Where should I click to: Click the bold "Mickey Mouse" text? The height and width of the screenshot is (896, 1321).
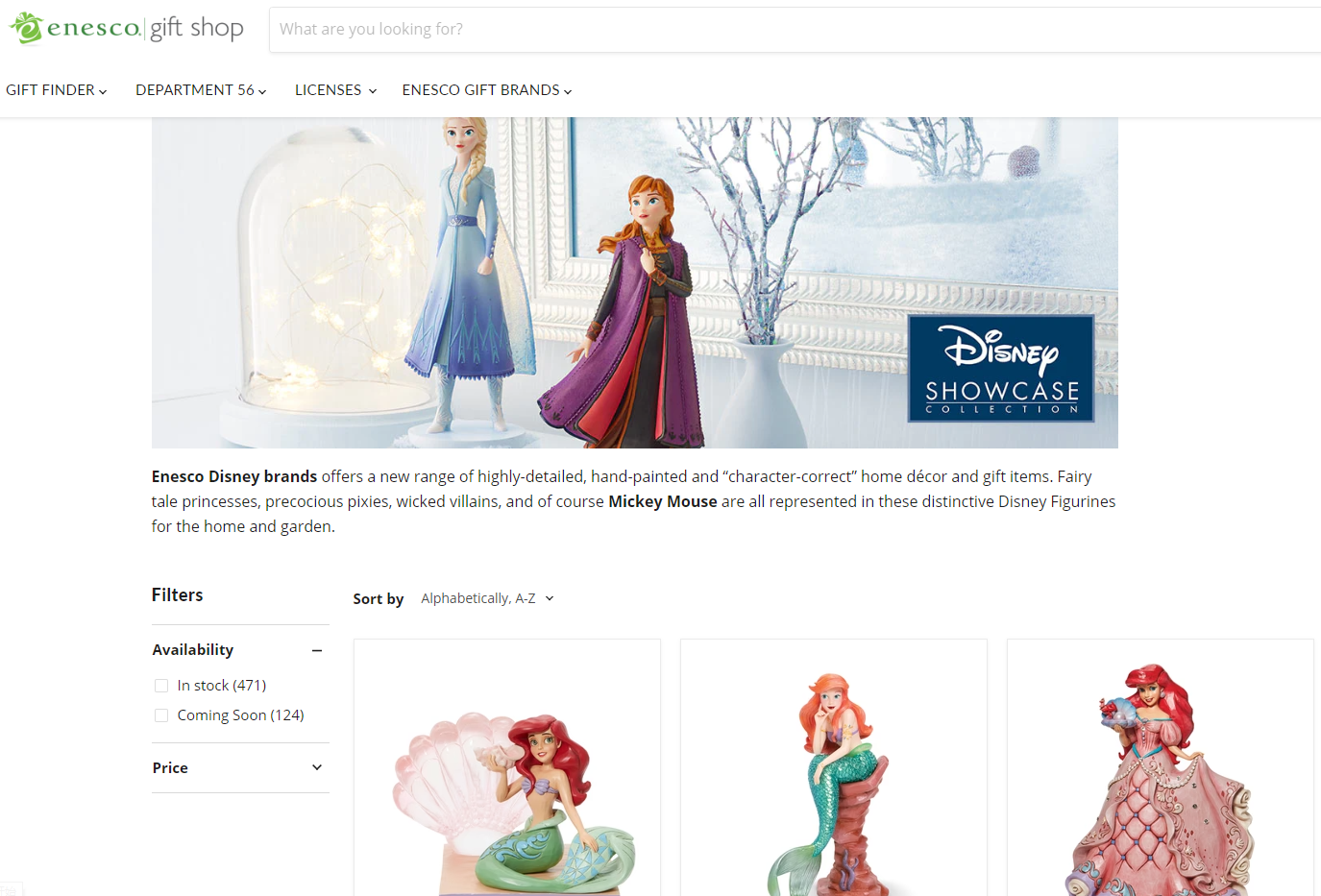(663, 501)
